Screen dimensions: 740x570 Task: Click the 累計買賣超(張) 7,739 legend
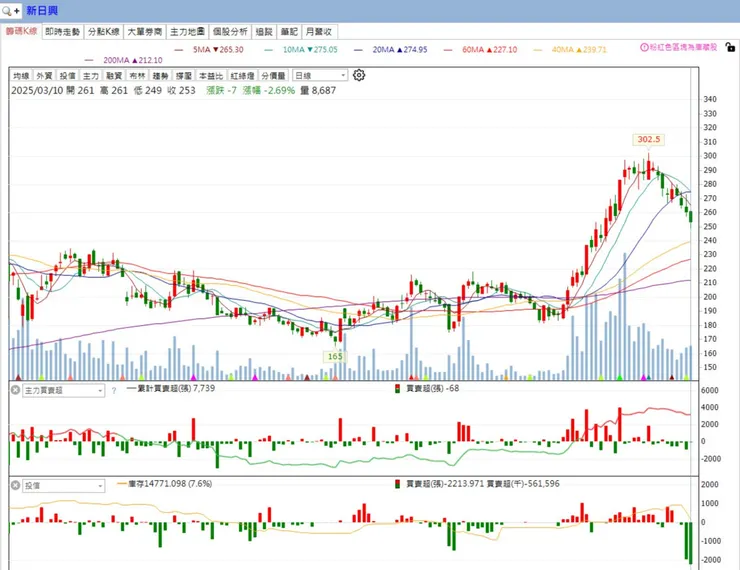[171, 388]
